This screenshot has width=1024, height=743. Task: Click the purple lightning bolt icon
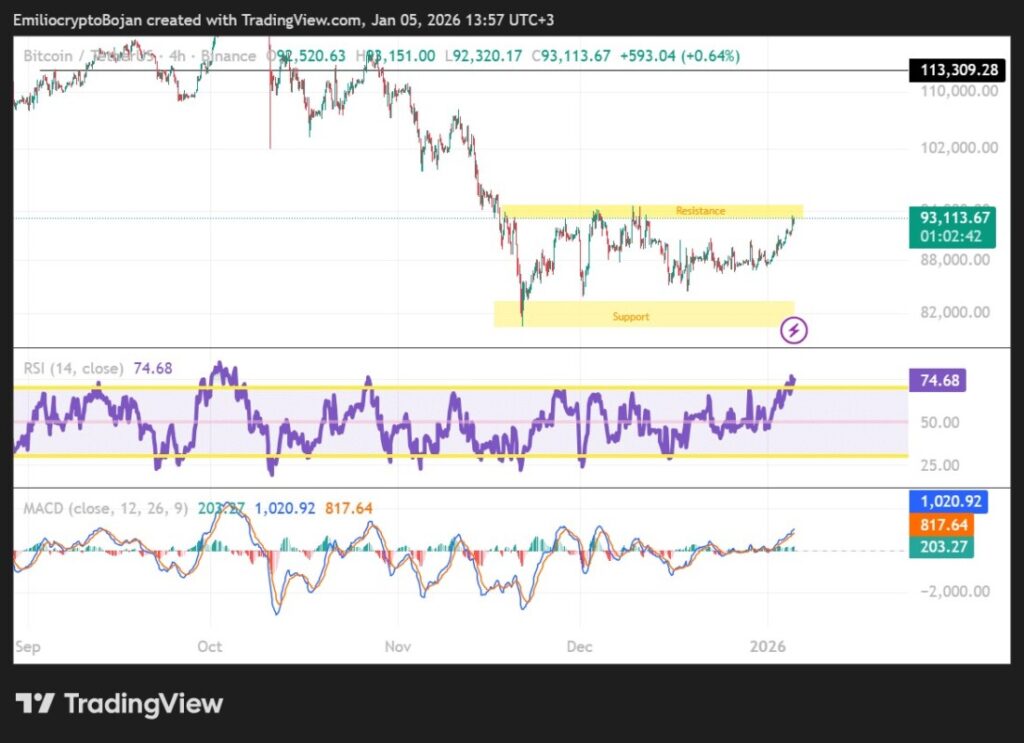point(794,330)
